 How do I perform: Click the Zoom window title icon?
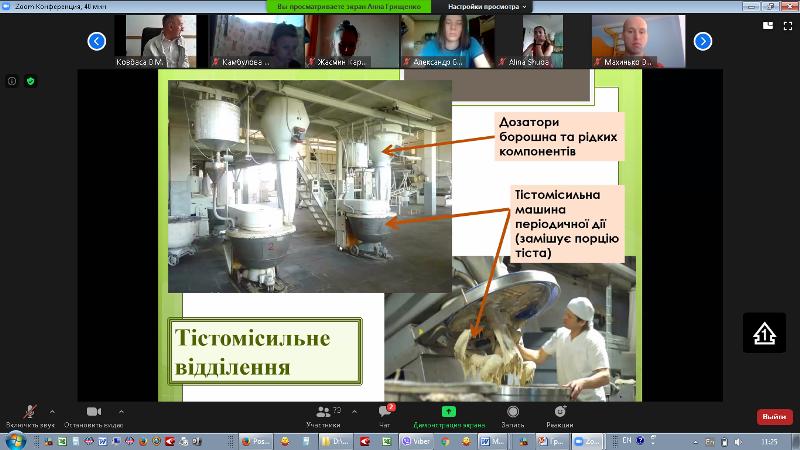[x=6, y=6]
